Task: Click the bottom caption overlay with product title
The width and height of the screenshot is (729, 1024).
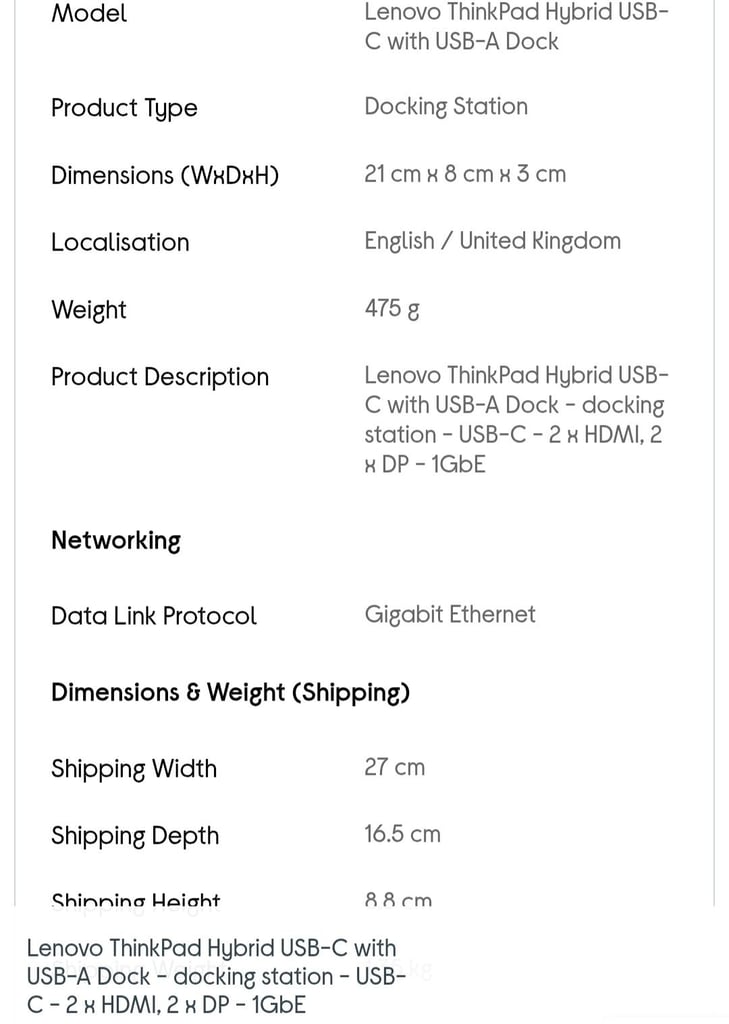Action: point(217,976)
